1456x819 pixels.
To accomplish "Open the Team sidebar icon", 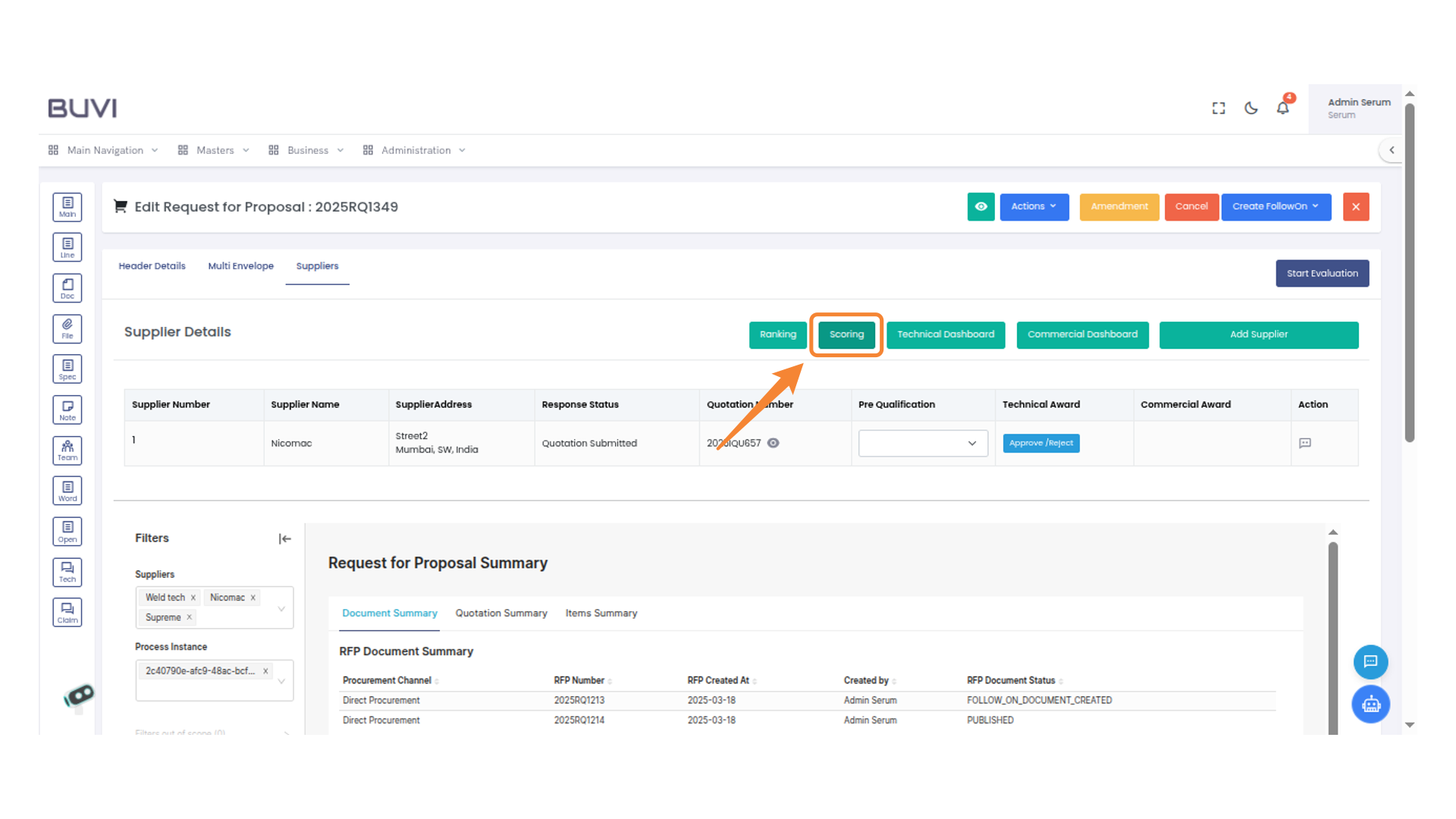I will click(x=67, y=450).
